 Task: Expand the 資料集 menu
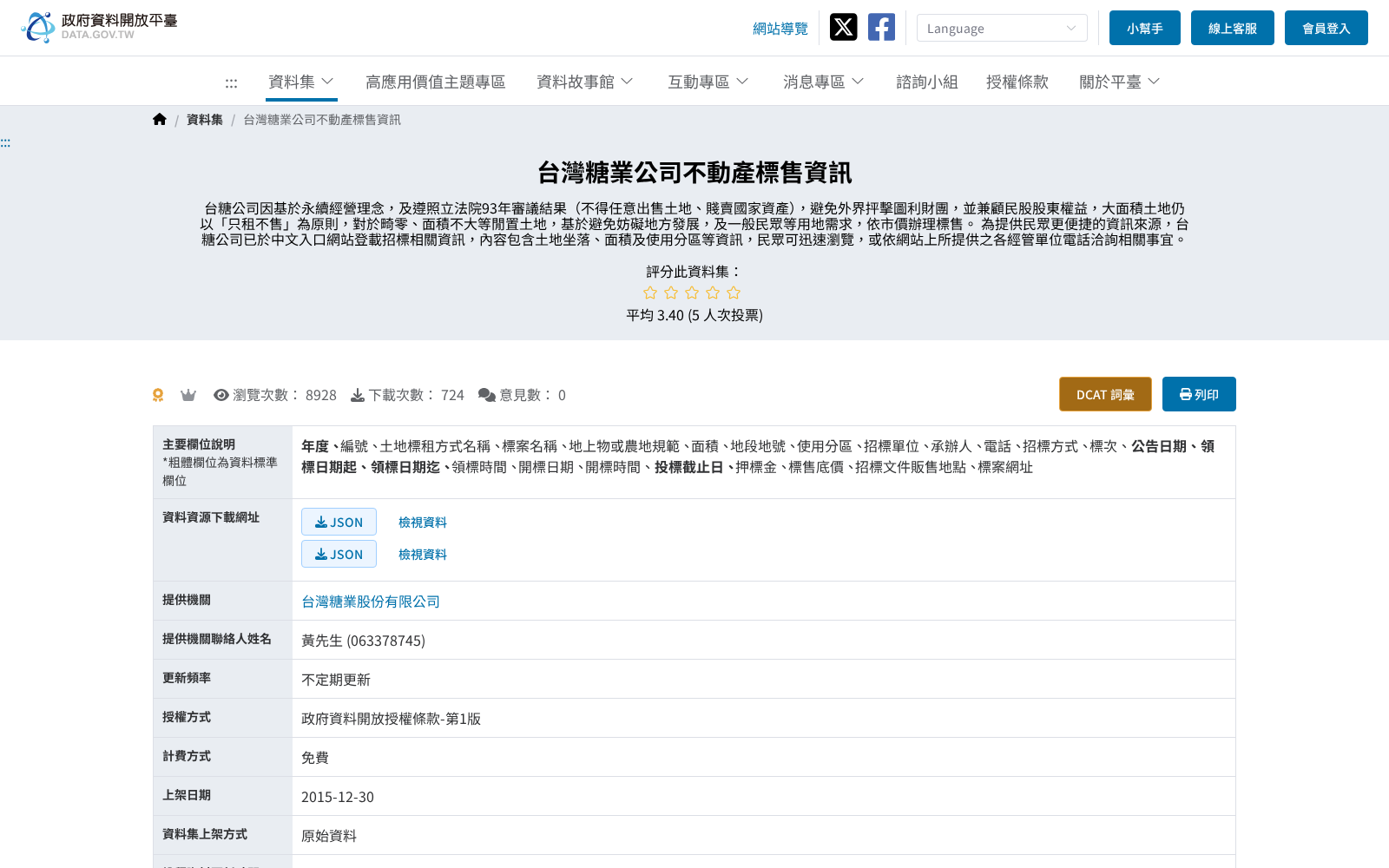coord(301,82)
